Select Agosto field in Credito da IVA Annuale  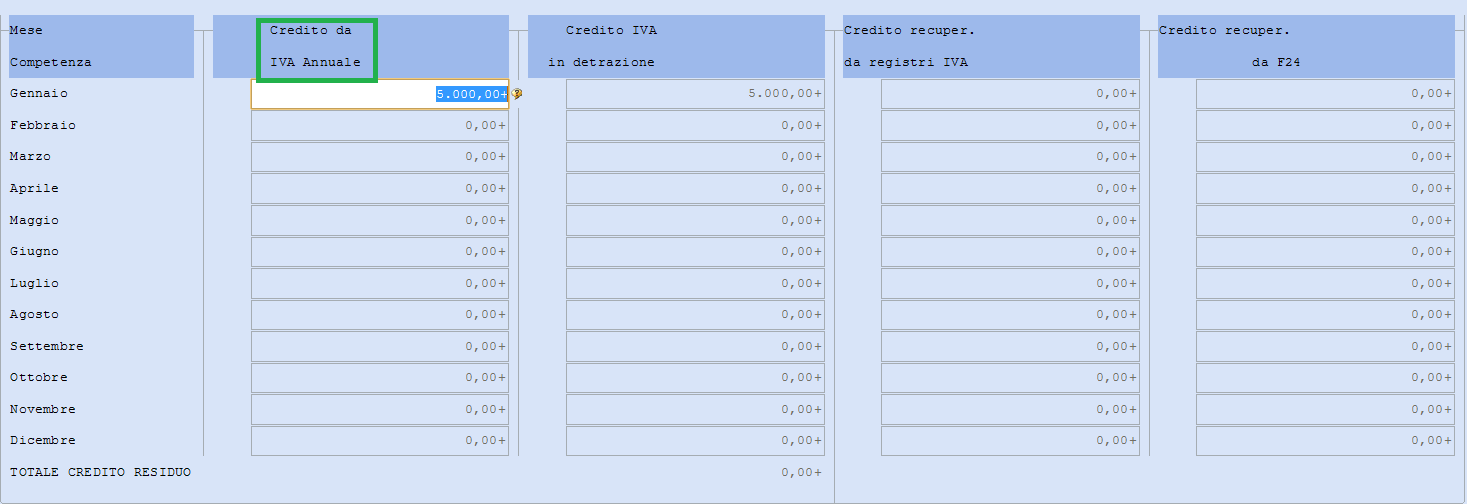coord(380,314)
